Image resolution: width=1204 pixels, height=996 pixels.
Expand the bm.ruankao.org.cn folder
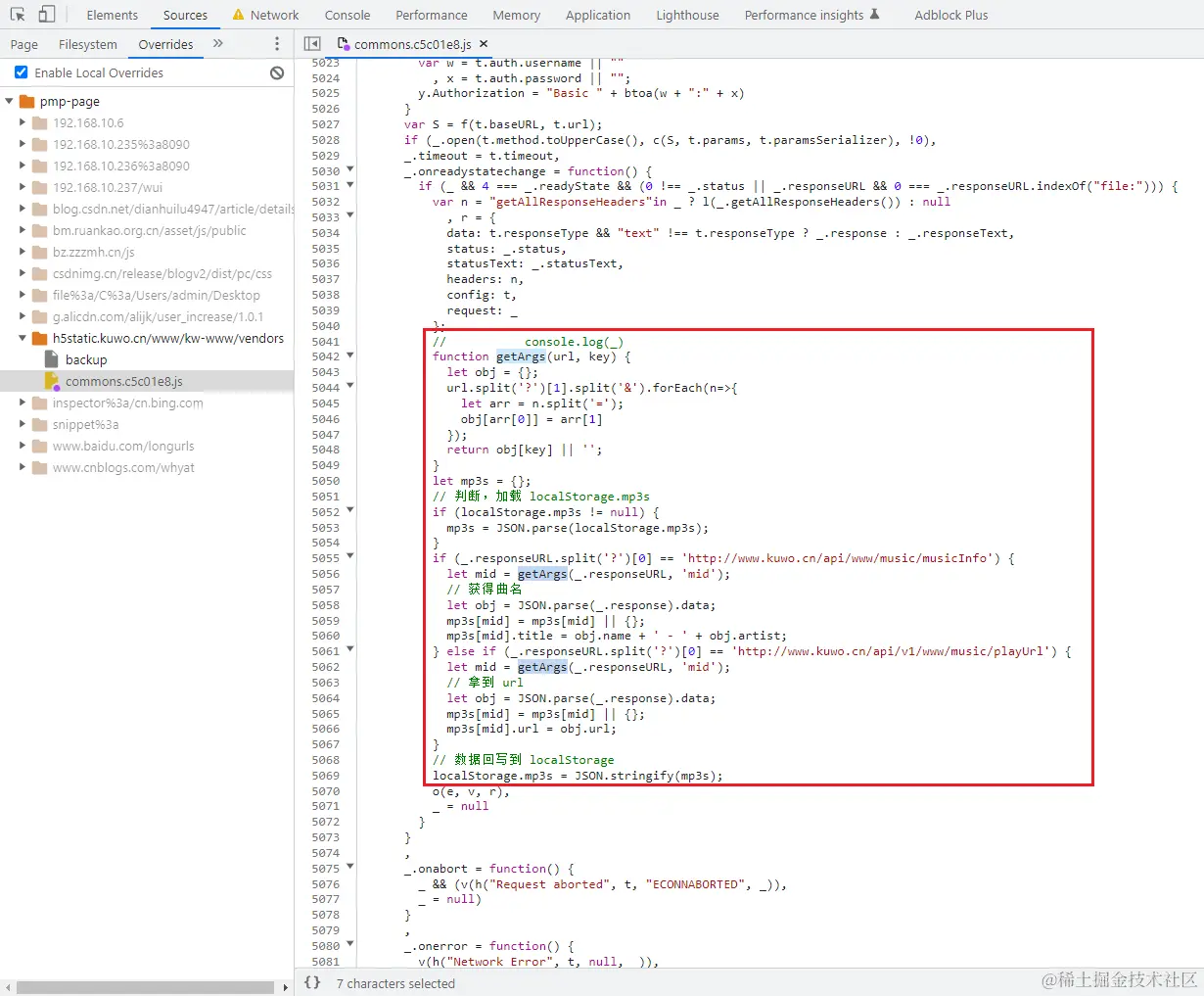tap(22, 231)
